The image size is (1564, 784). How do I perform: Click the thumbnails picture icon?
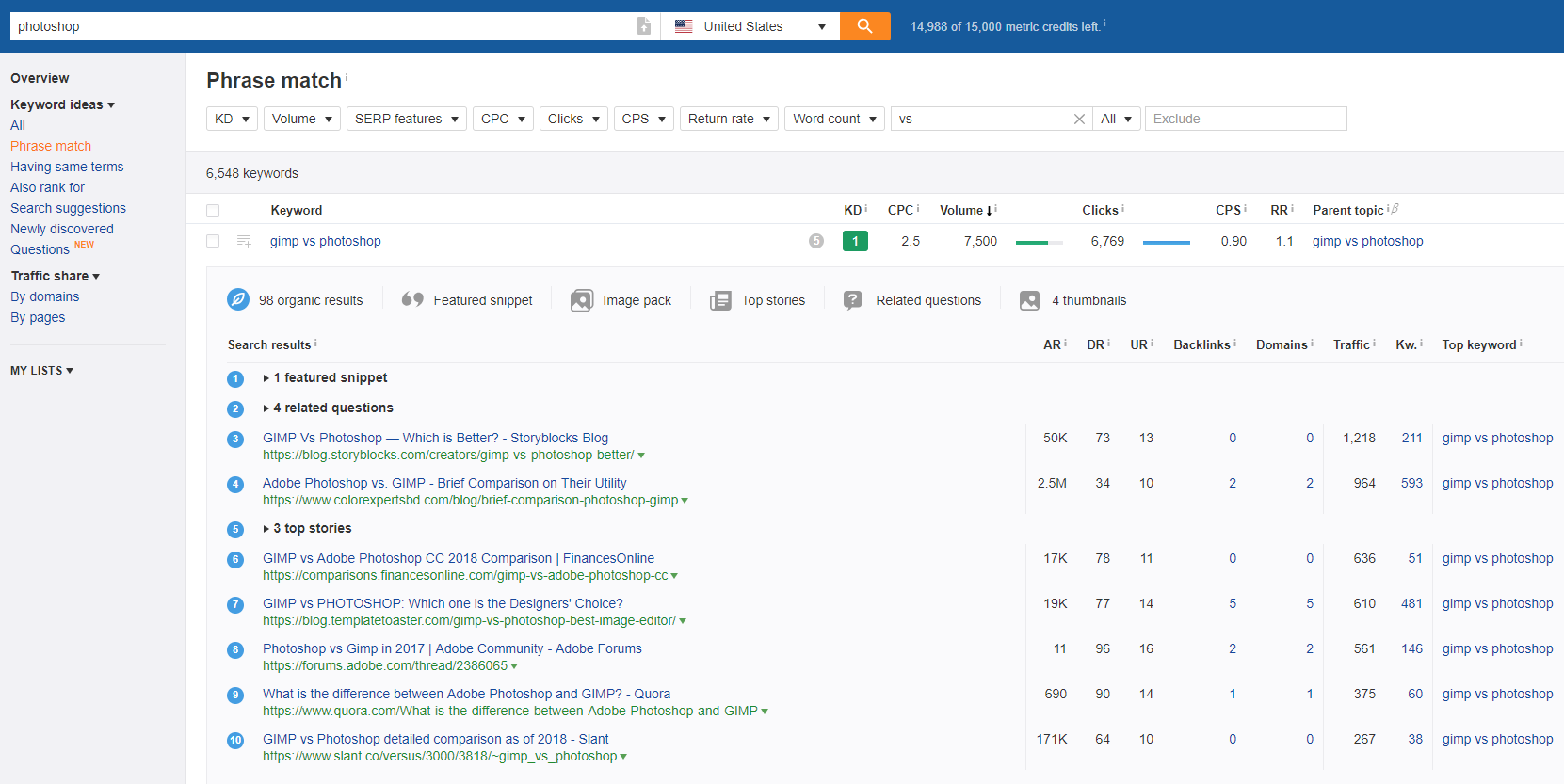pyautogui.click(x=1030, y=300)
